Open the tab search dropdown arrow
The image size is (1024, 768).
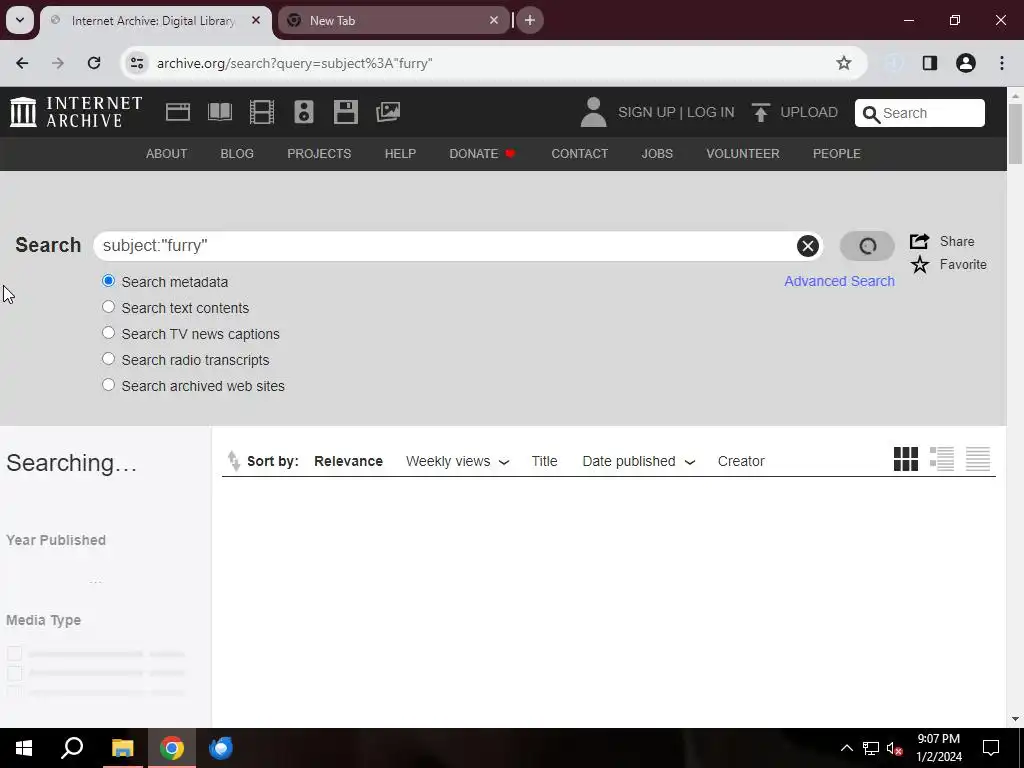pyautogui.click(x=20, y=20)
